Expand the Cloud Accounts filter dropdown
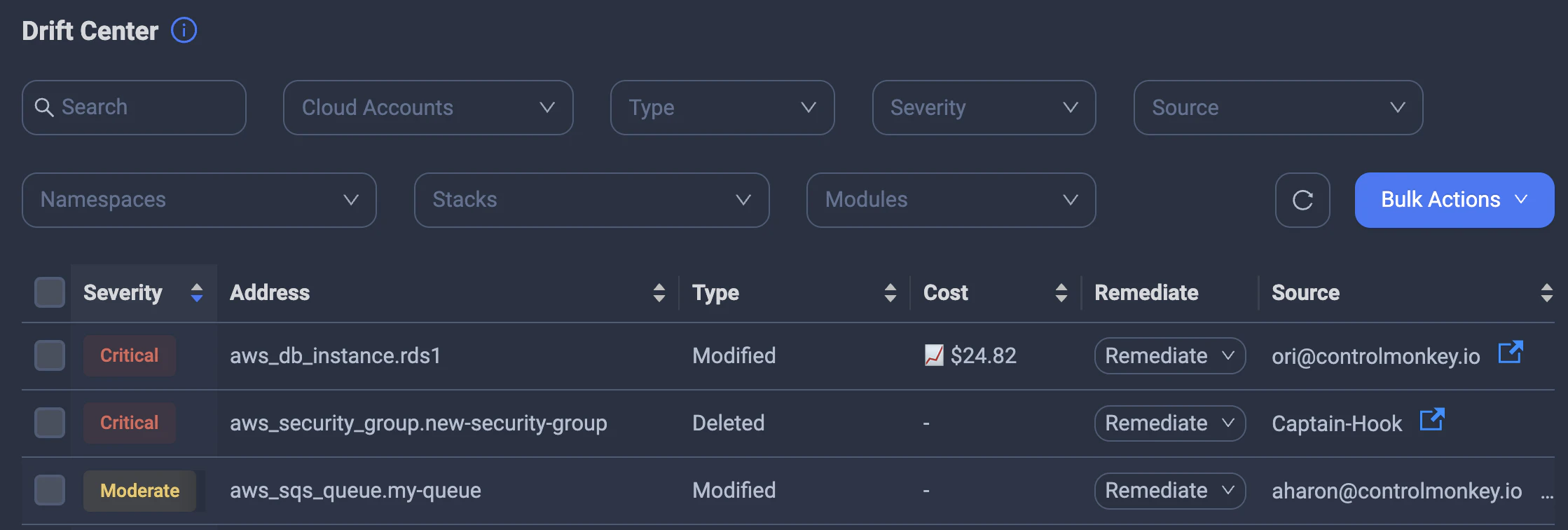Image resolution: width=1568 pixels, height=530 pixels. pos(427,108)
